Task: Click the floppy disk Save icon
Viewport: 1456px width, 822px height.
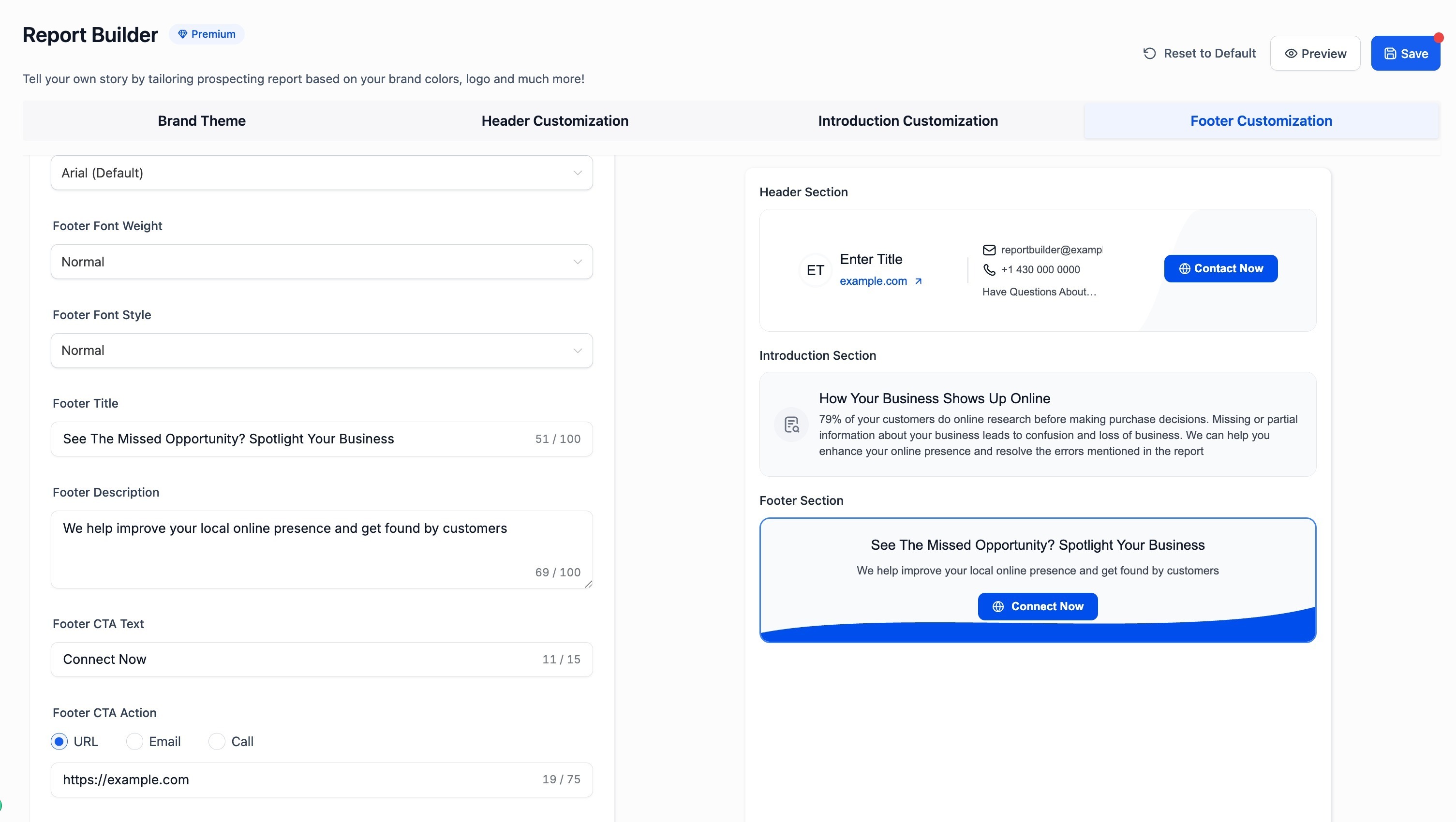Action: (1390, 54)
